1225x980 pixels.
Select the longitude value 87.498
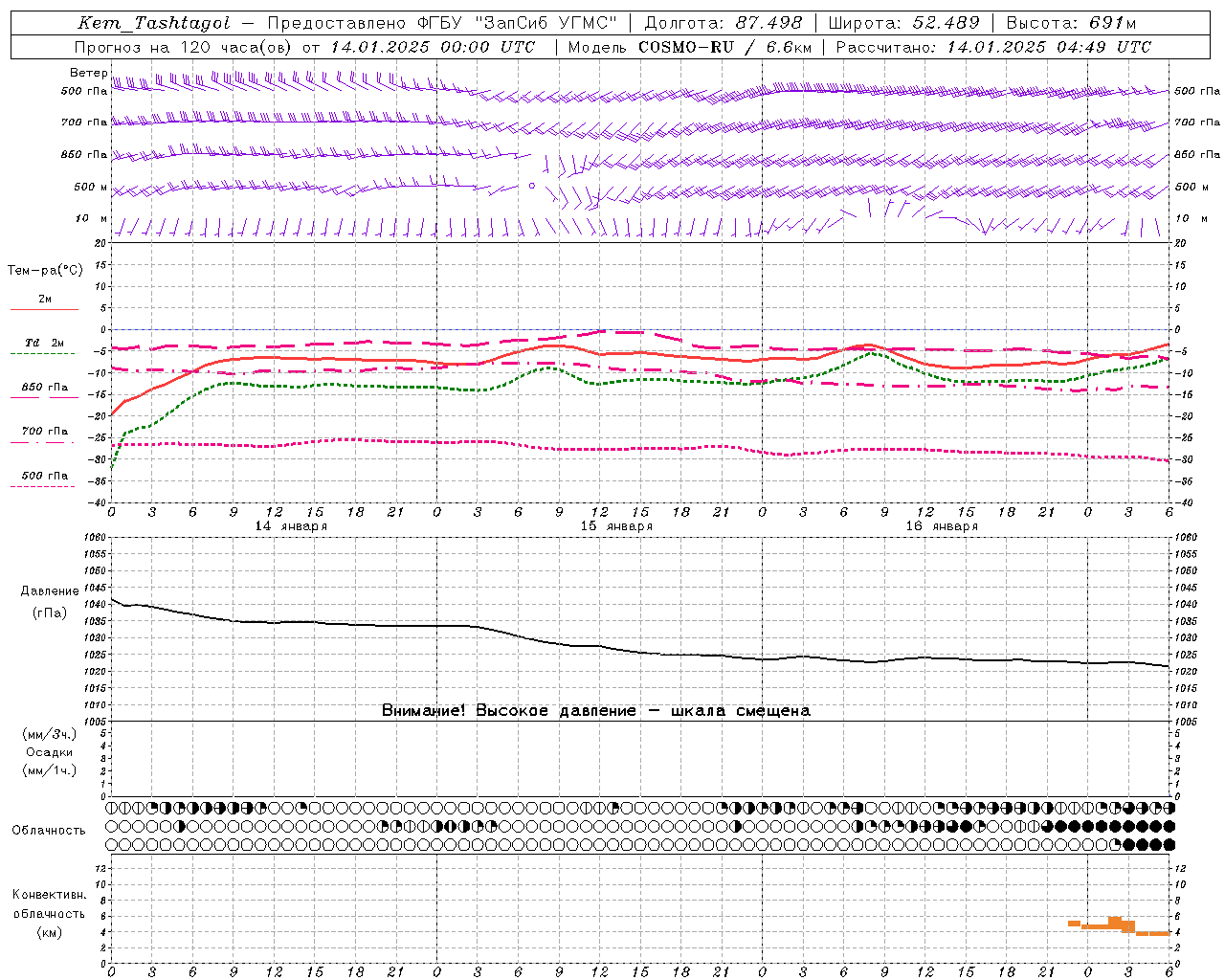(770, 23)
